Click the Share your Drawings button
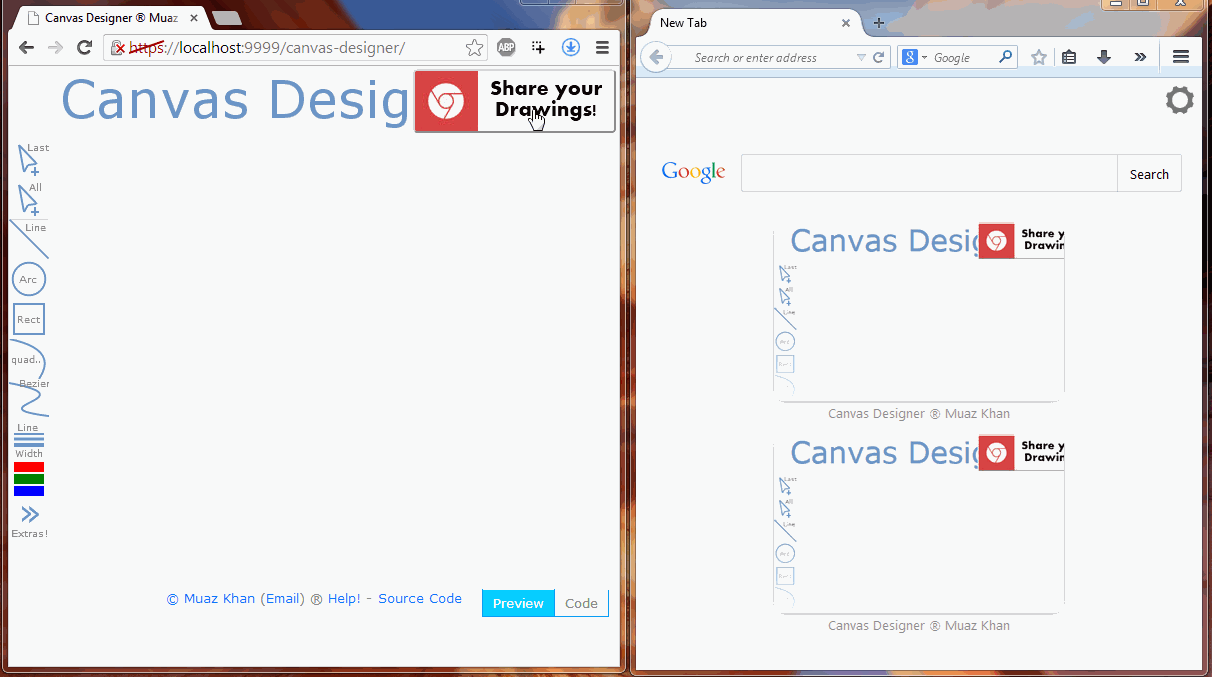This screenshot has height=677, width=1212. coord(514,101)
